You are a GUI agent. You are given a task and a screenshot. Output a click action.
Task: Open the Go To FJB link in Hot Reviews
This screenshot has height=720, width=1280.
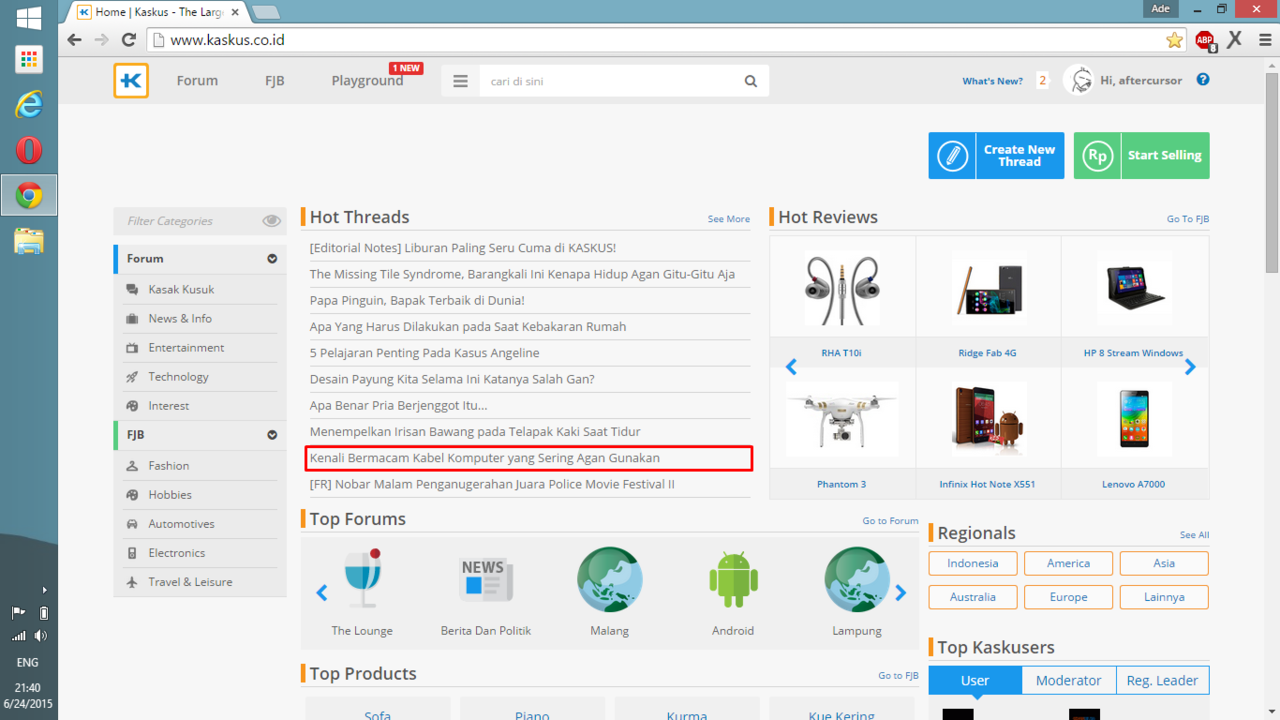(1188, 219)
